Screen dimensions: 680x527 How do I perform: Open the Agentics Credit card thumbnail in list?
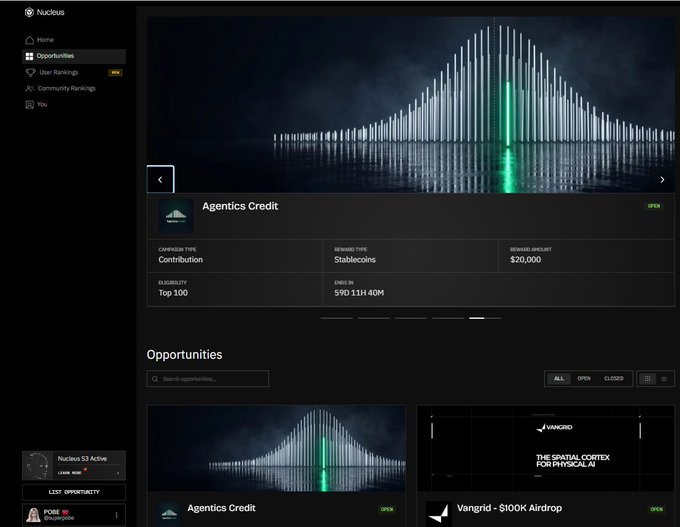277,448
